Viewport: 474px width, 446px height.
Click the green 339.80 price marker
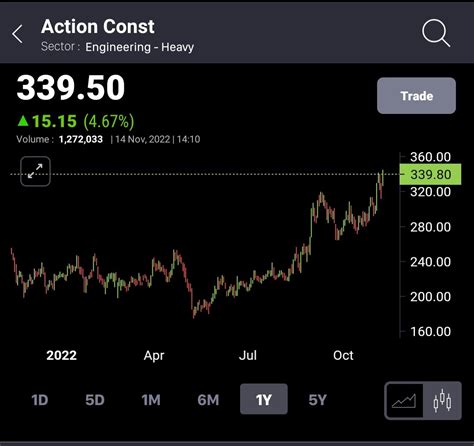[x=430, y=174]
